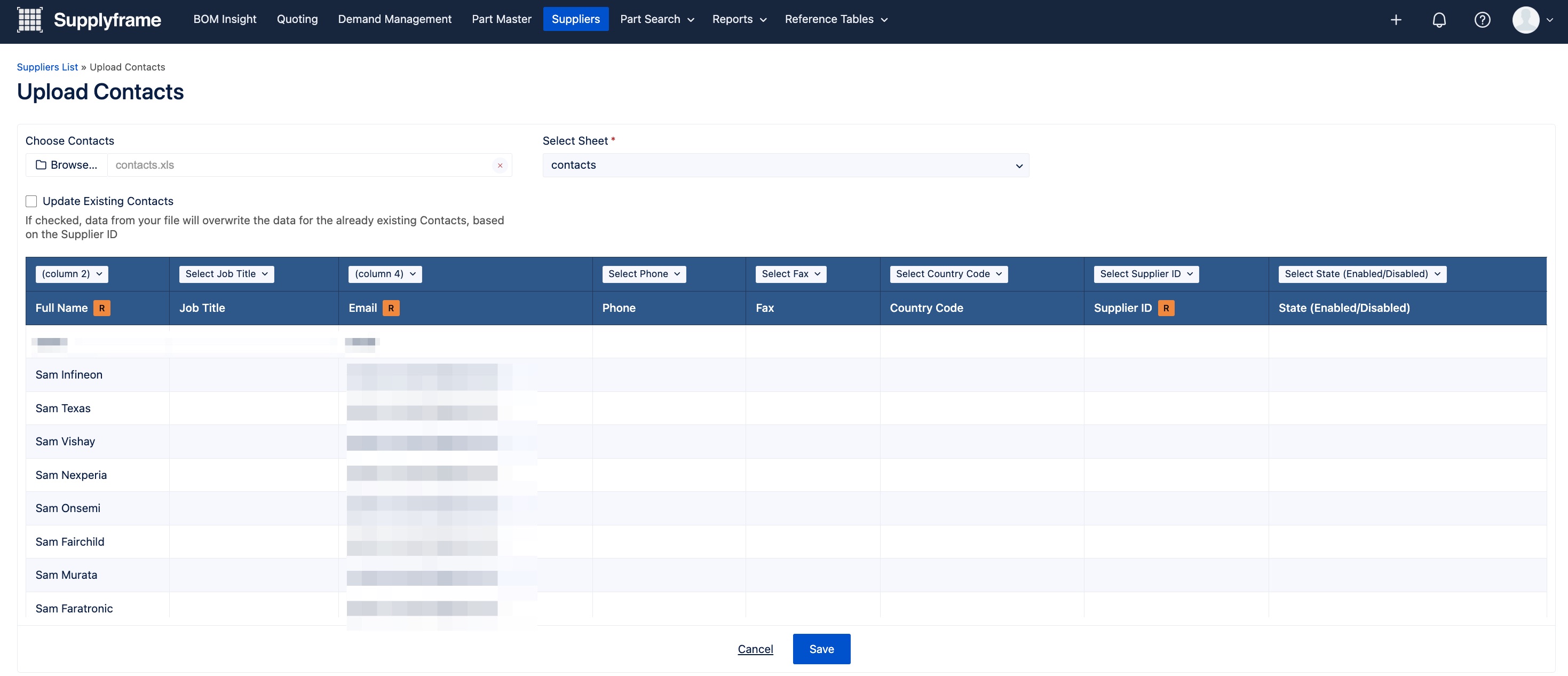Open the help question mark icon
The image size is (1568, 676).
click(x=1482, y=20)
